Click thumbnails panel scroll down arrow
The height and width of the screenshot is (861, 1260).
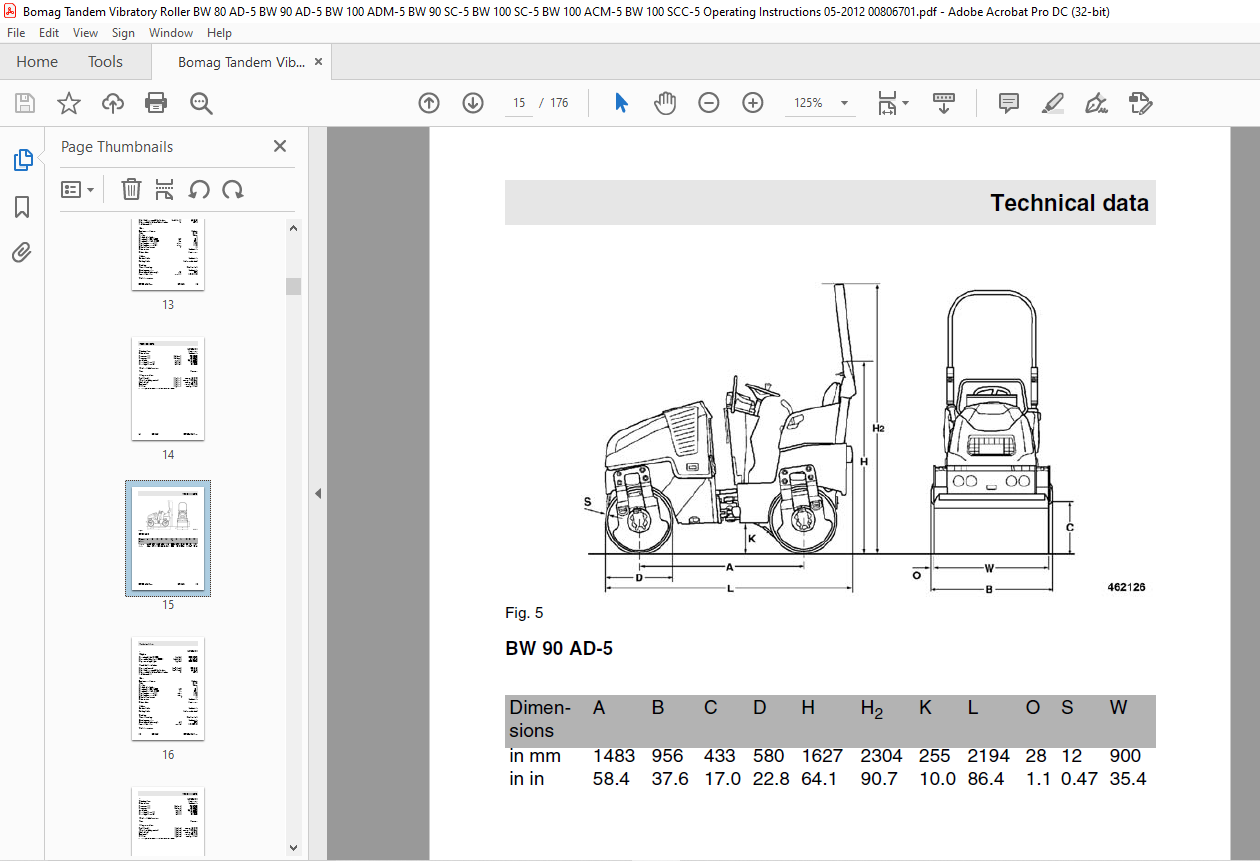[x=293, y=847]
